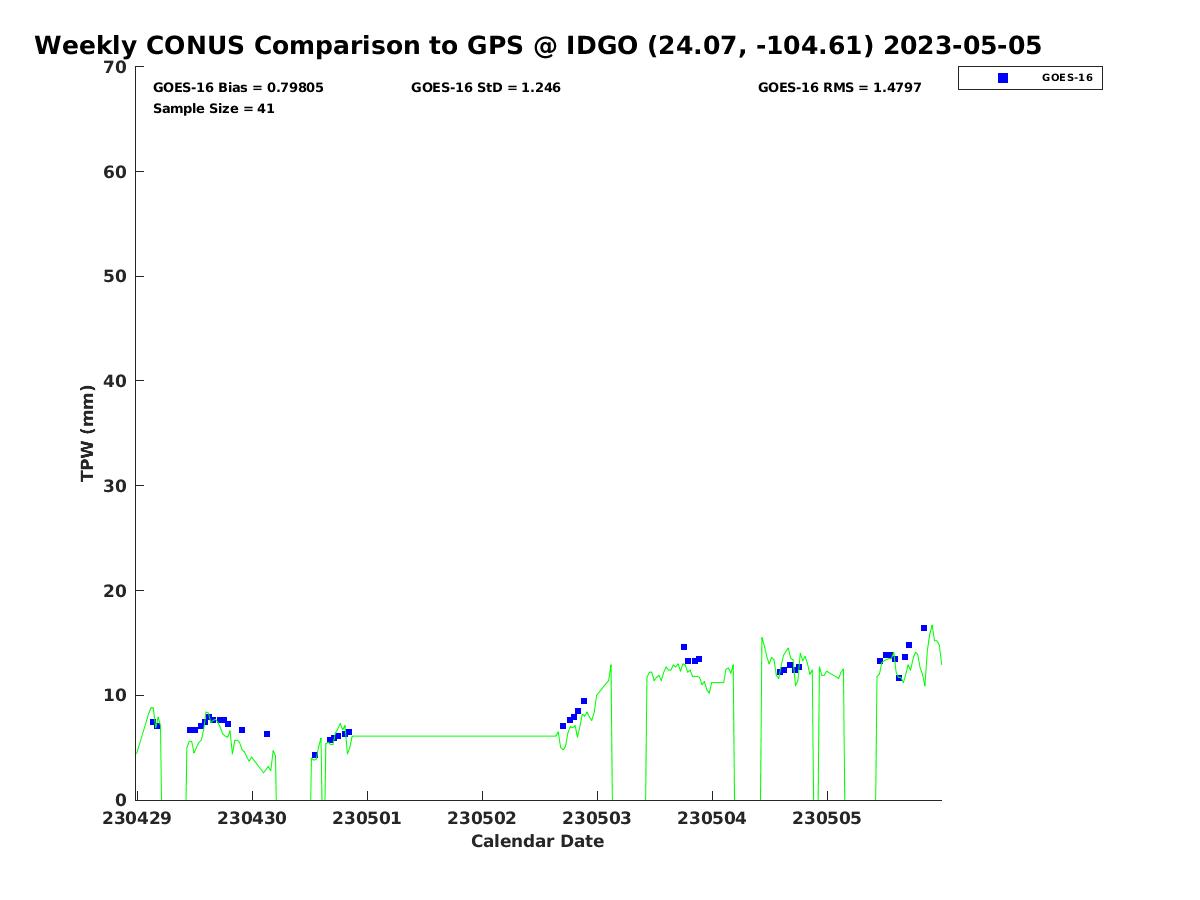Click the highest blue GOES-16 data point

[924, 628]
